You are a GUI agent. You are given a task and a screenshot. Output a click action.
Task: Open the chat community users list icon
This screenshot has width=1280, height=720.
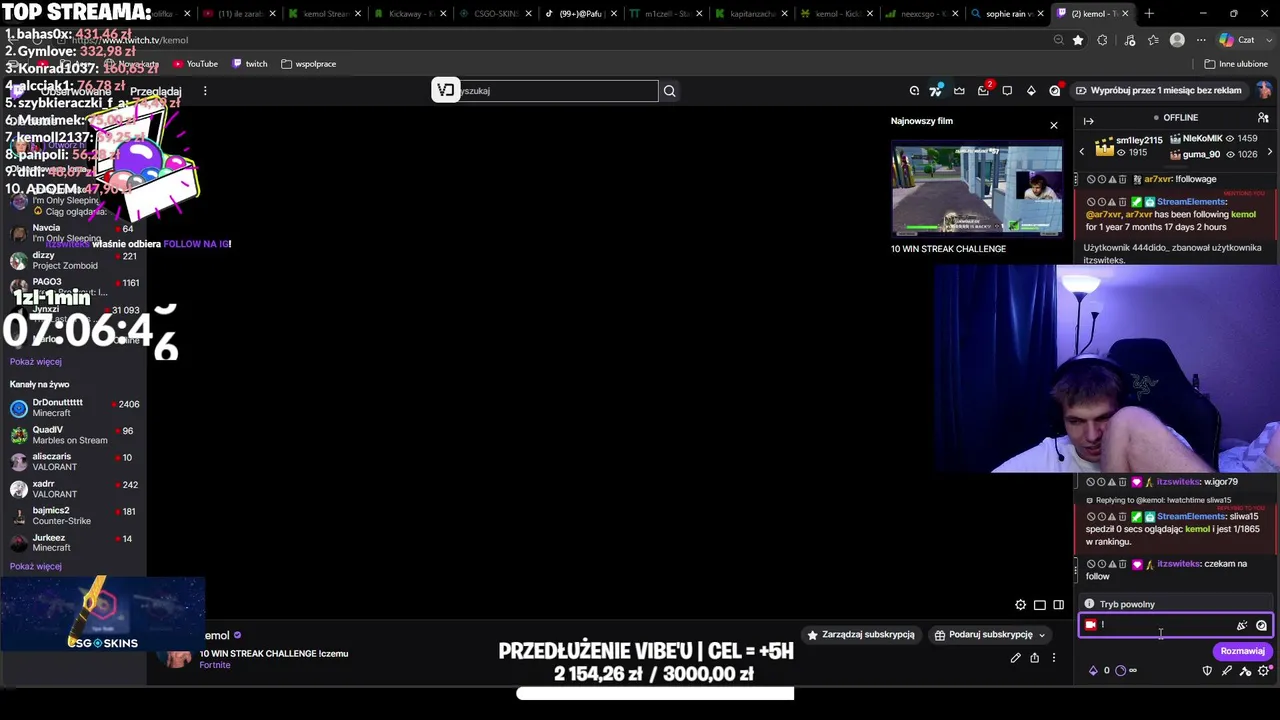click(1263, 118)
